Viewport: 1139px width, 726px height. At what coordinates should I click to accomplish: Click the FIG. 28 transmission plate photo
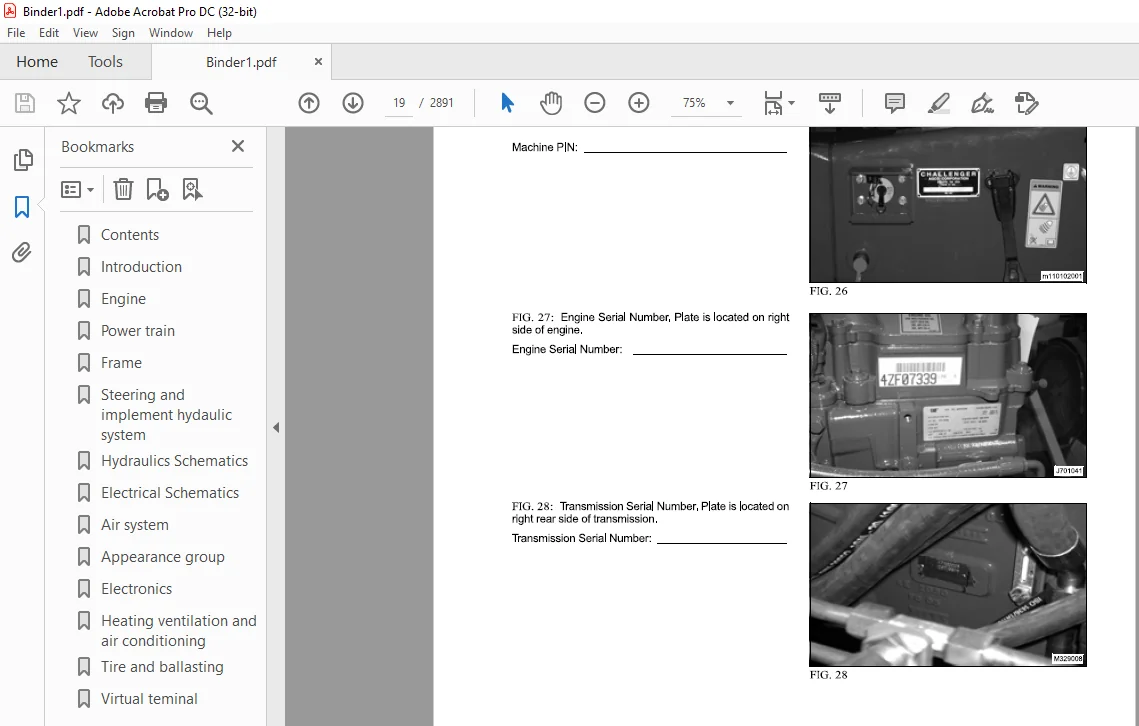click(948, 585)
